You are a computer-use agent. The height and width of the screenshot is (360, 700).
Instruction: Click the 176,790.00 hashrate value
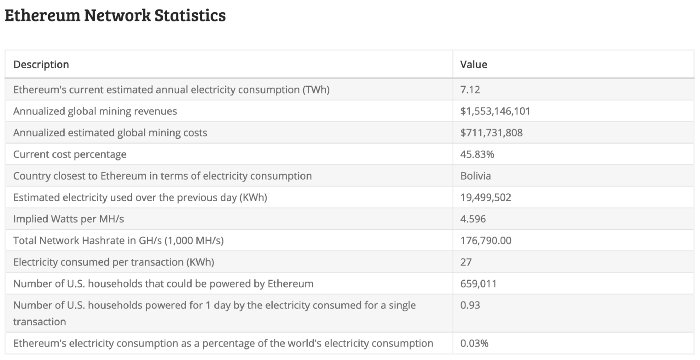(486, 240)
